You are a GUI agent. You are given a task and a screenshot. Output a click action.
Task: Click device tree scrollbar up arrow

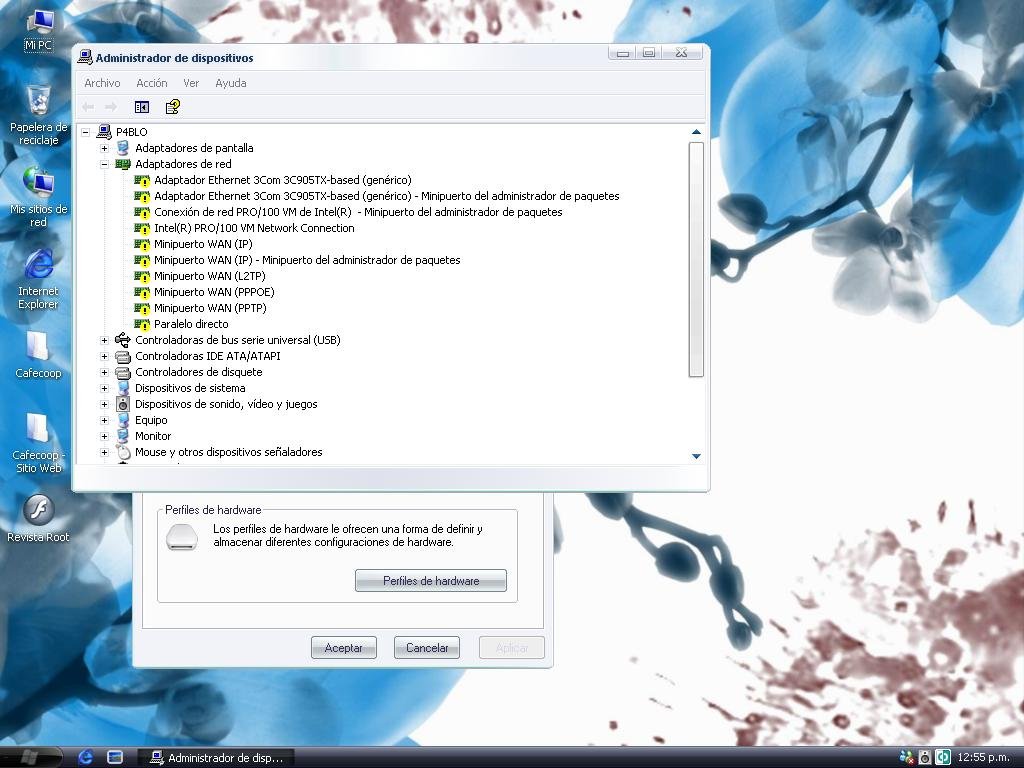click(x=696, y=132)
